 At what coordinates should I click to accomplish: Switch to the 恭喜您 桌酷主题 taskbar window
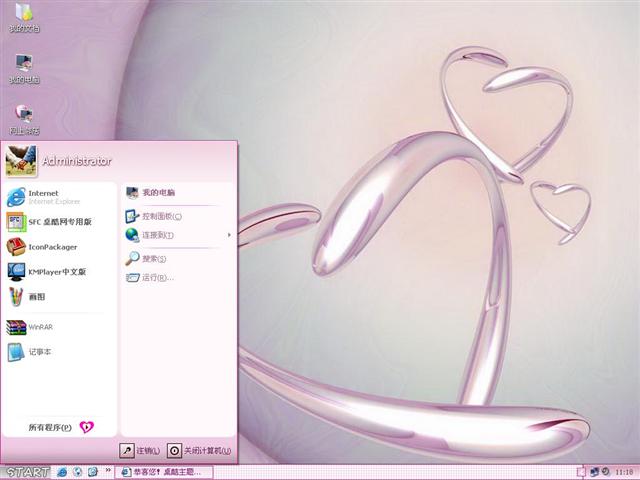click(160, 471)
